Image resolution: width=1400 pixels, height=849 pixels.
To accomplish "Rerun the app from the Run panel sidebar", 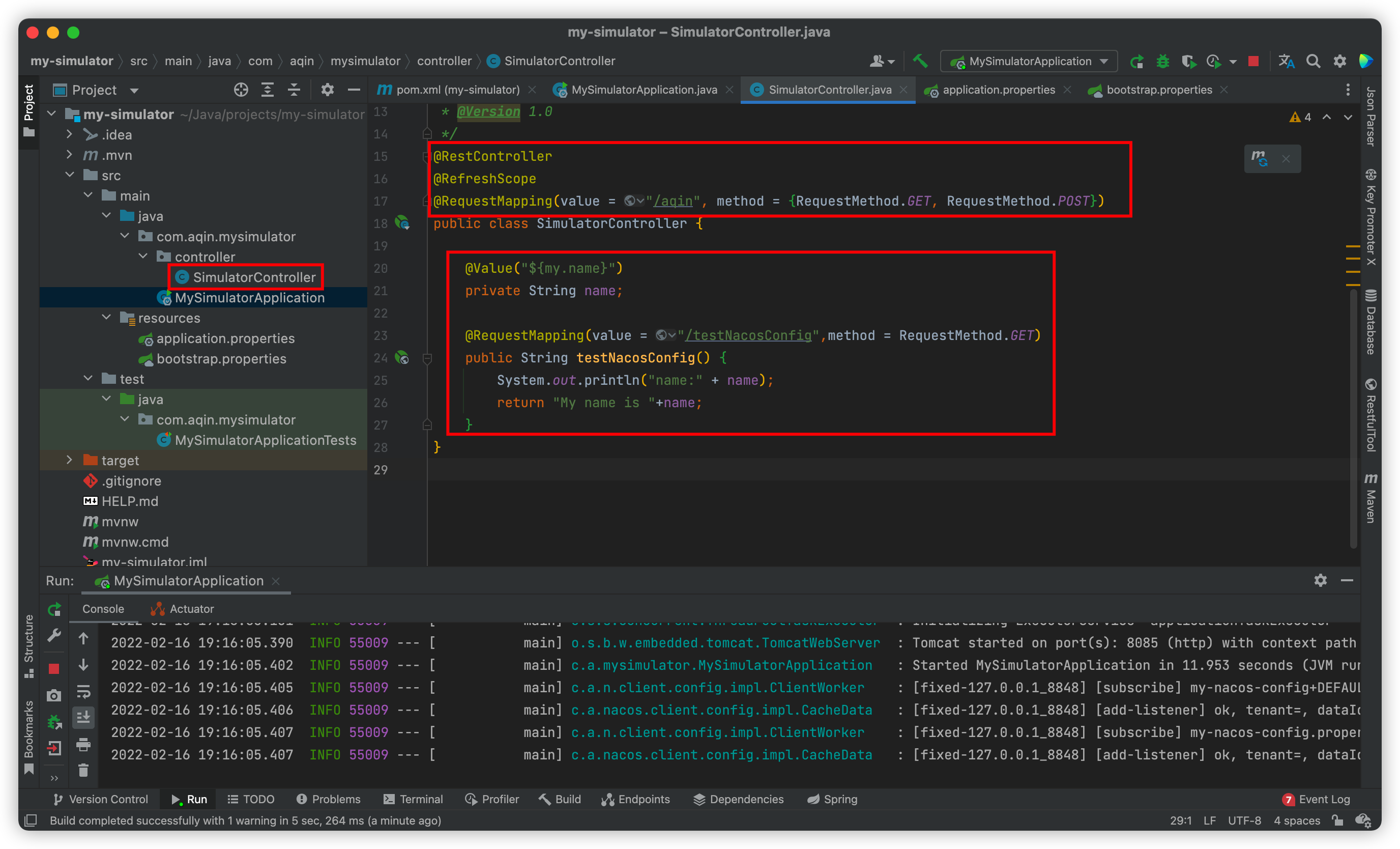I will coord(54,609).
